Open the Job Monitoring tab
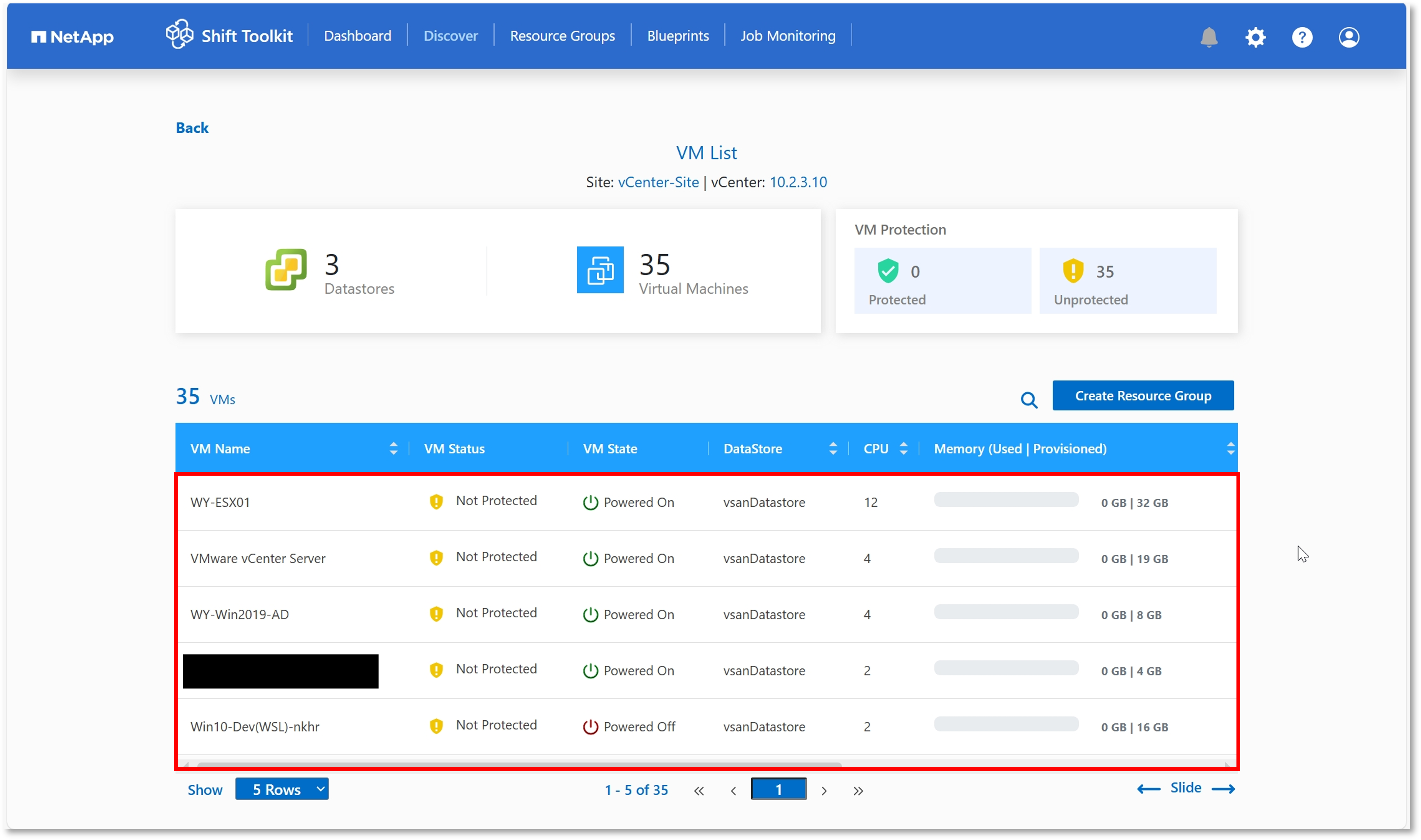1421x840 pixels. coord(787,36)
